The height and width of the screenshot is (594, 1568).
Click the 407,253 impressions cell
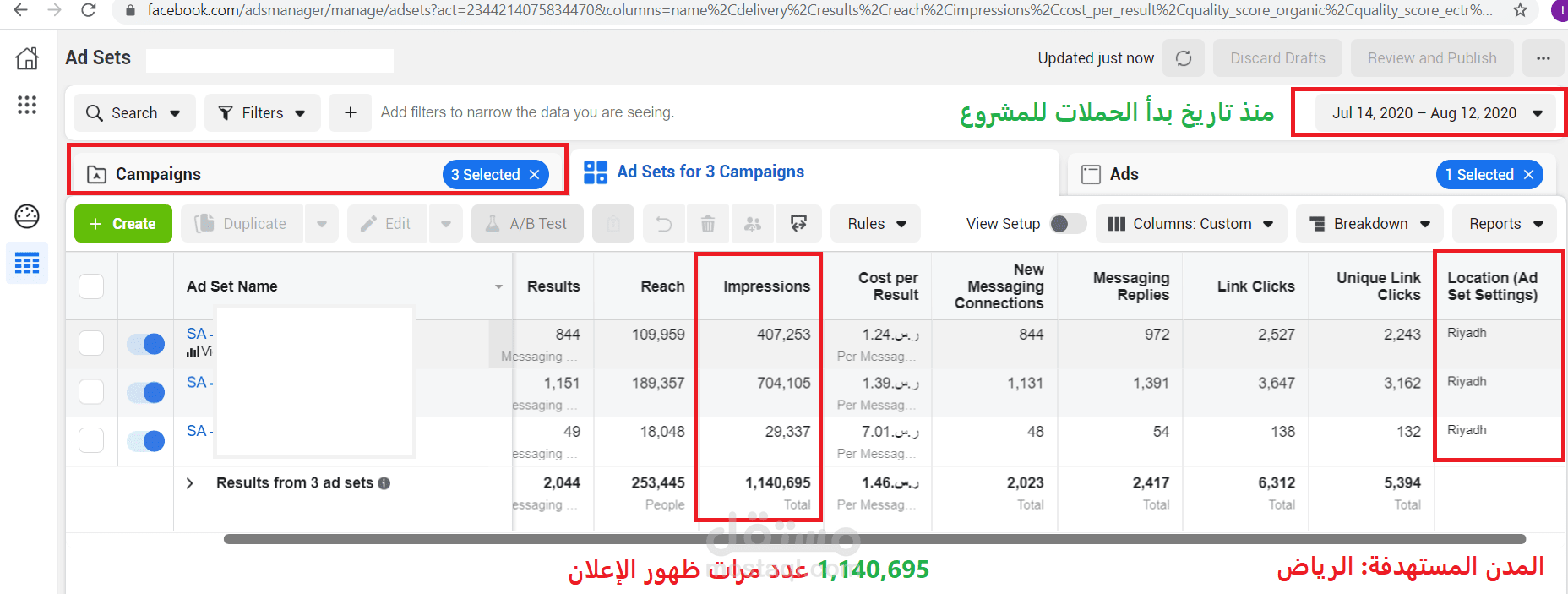tap(783, 335)
